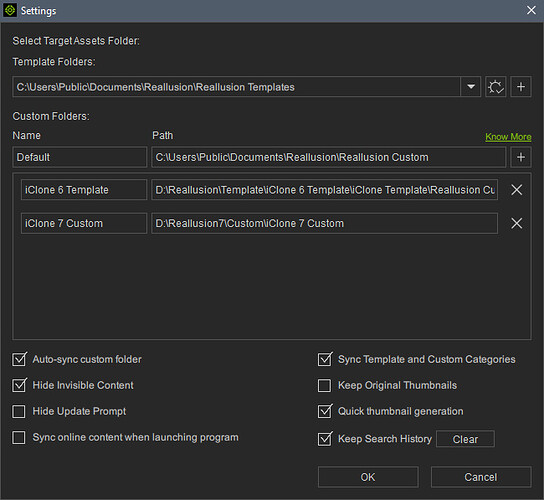Image resolution: width=544 pixels, height=500 pixels.
Task: Open the Know More link
Action: tap(508, 137)
